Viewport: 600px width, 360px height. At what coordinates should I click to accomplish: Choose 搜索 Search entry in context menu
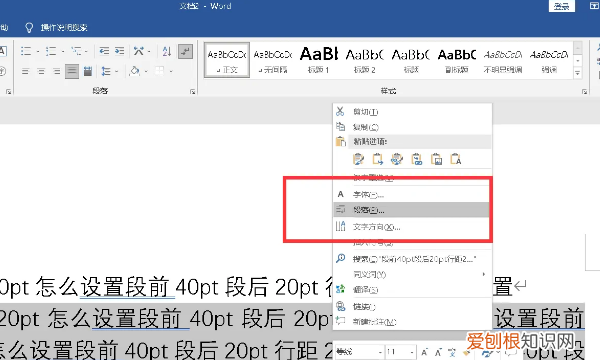412,259
